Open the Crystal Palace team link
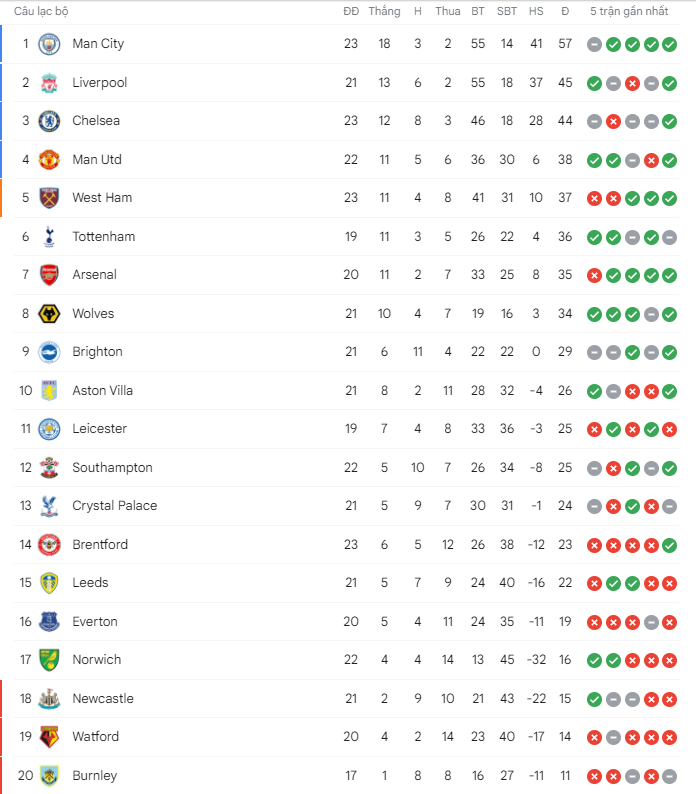The image size is (696, 794). [114, 505]
